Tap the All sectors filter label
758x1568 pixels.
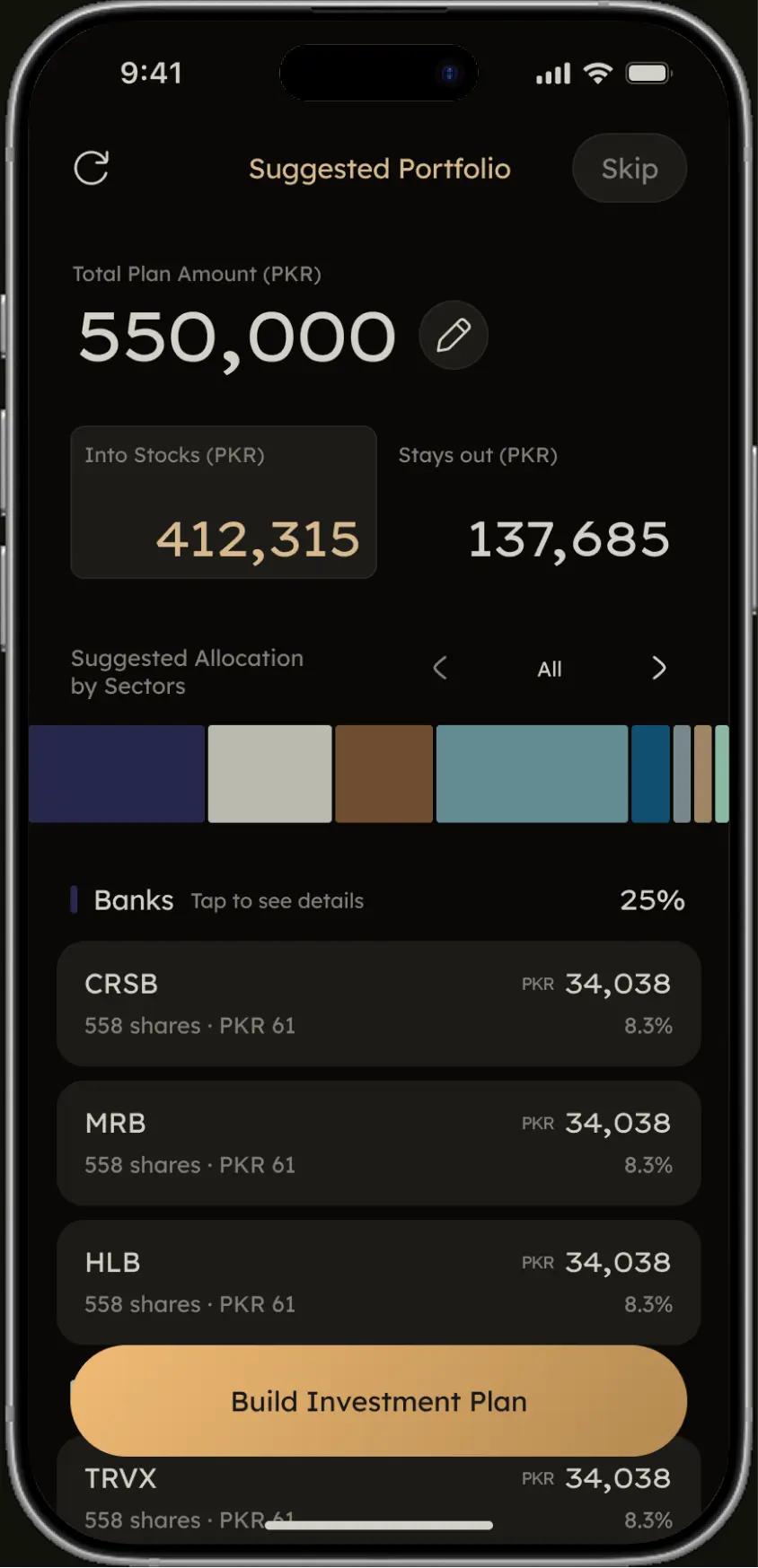550,669
